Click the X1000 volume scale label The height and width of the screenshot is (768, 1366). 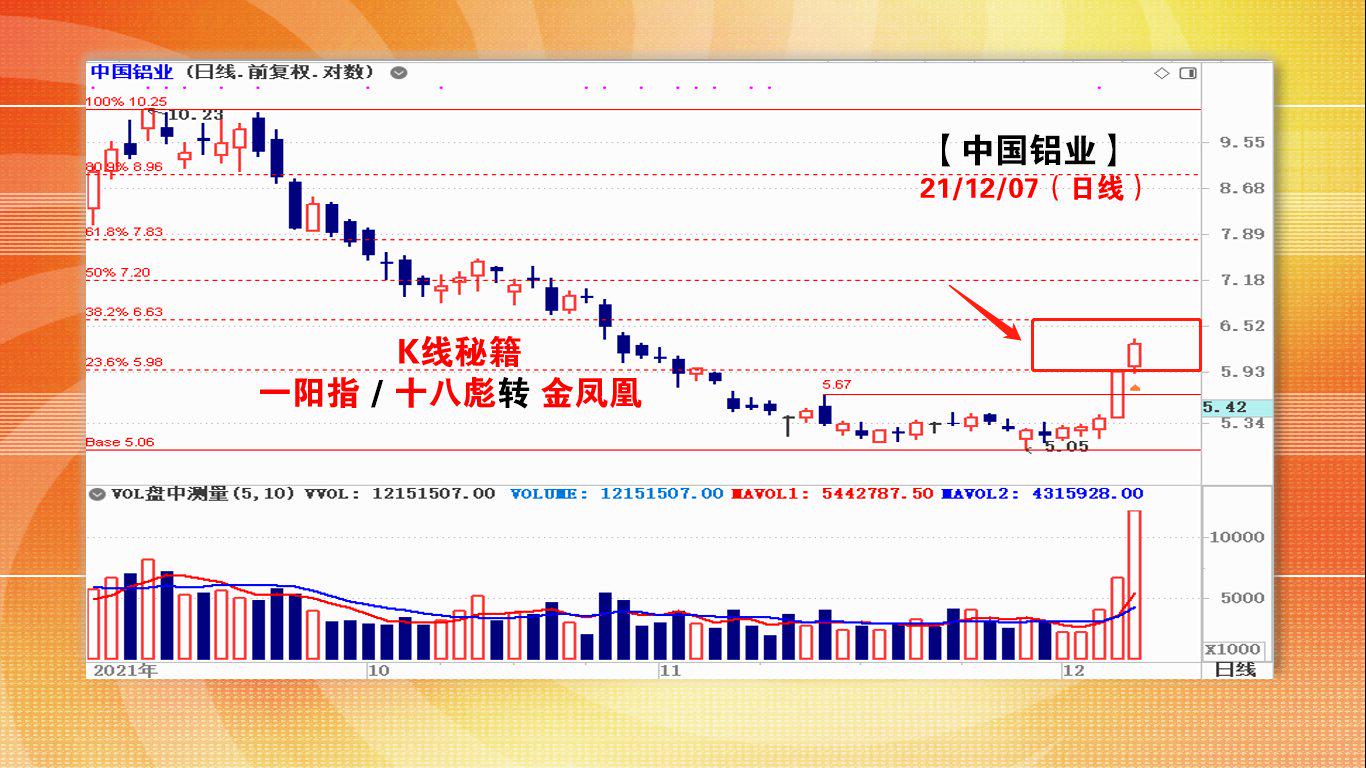[x=1233, y=649]
